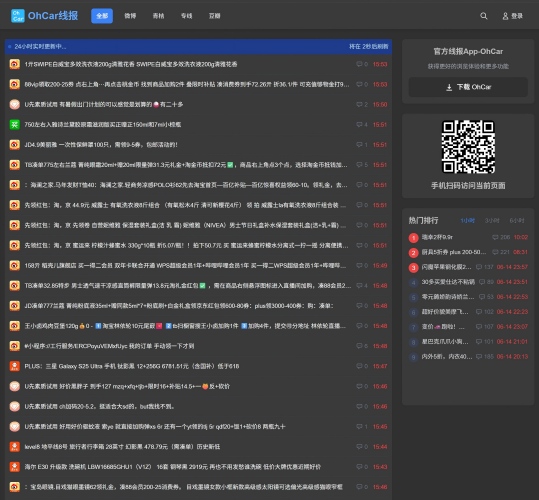Click the 24小时实时更新中 banner
The image size is (539, 500).
[198, 46]
